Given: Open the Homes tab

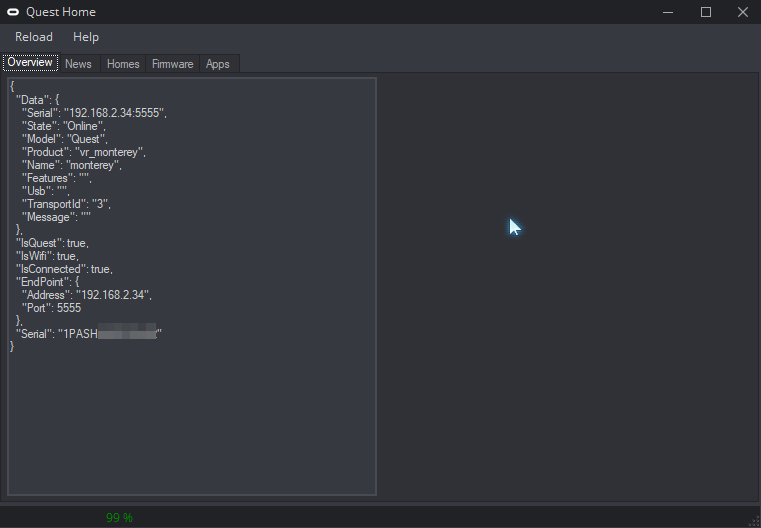Looking at the screenshot, I should pos(123,64).
